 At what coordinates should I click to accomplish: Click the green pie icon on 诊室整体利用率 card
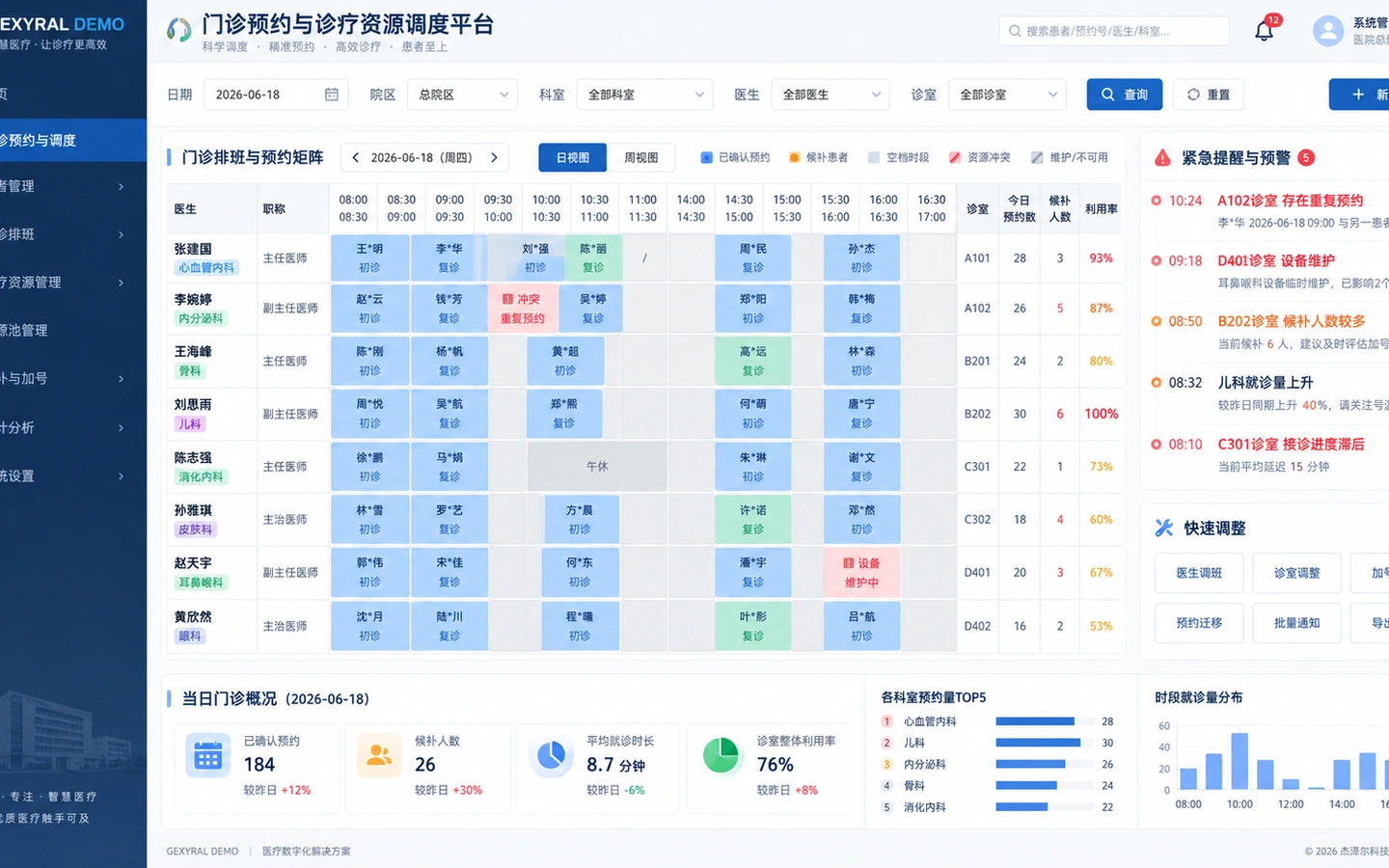point(721,756)
